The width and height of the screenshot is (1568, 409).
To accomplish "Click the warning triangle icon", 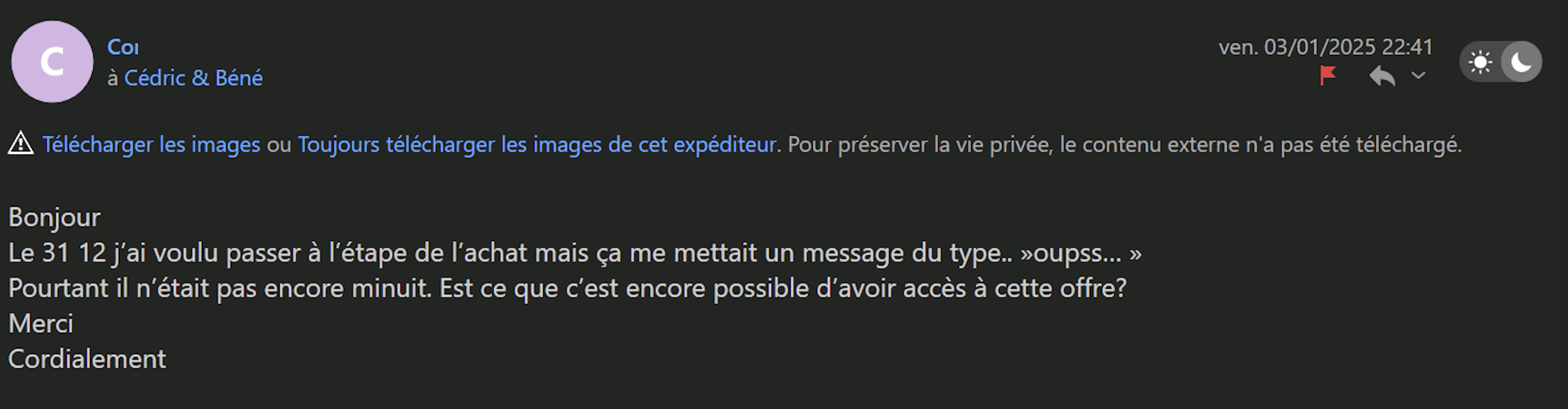I will coord(21,144).
